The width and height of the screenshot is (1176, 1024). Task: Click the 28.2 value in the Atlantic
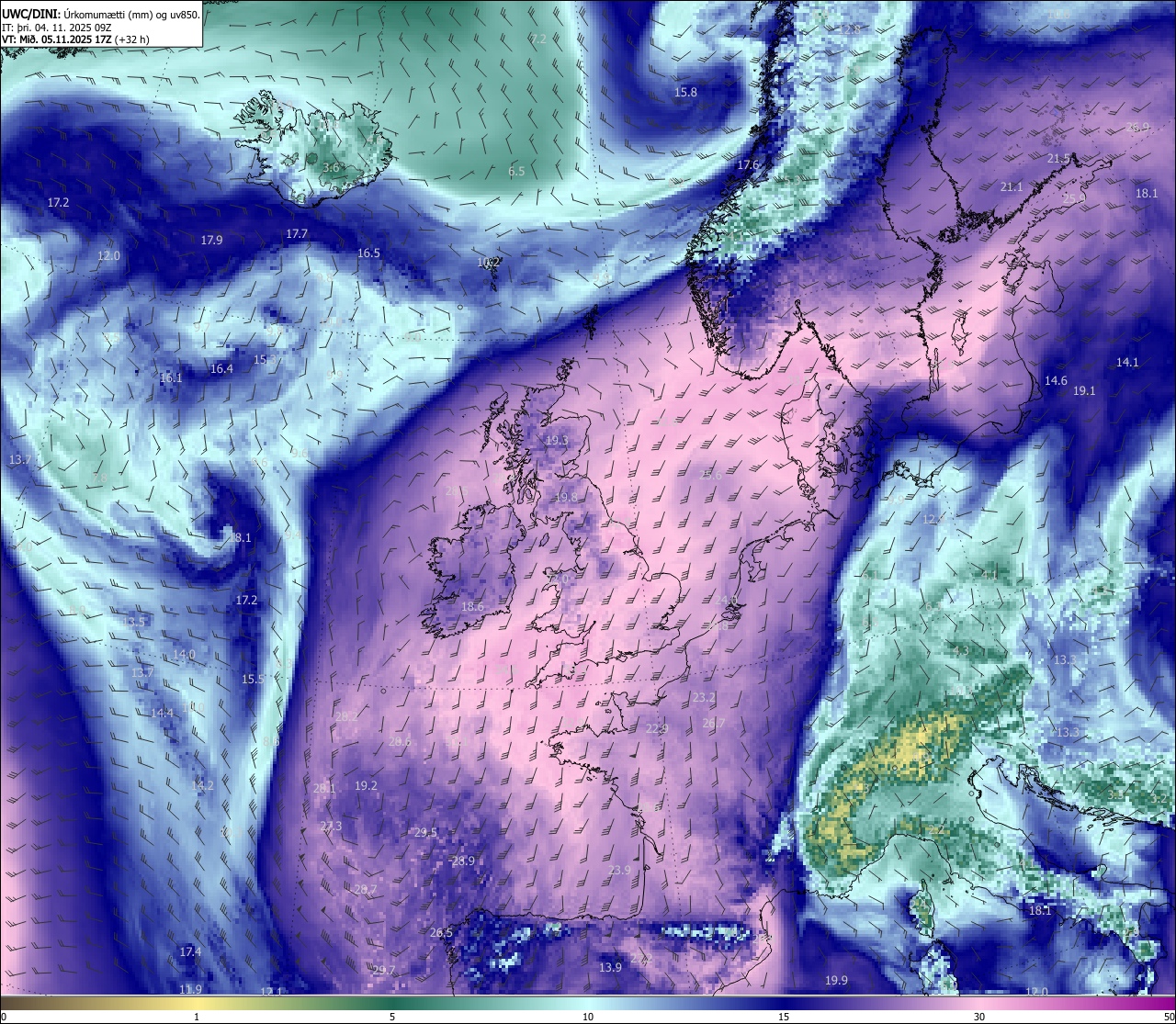coord(345,716)
